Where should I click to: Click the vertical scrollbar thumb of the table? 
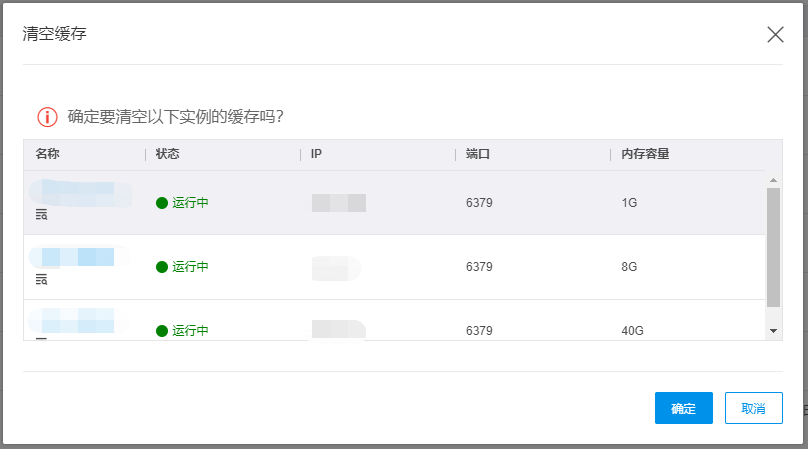[773, 247]
